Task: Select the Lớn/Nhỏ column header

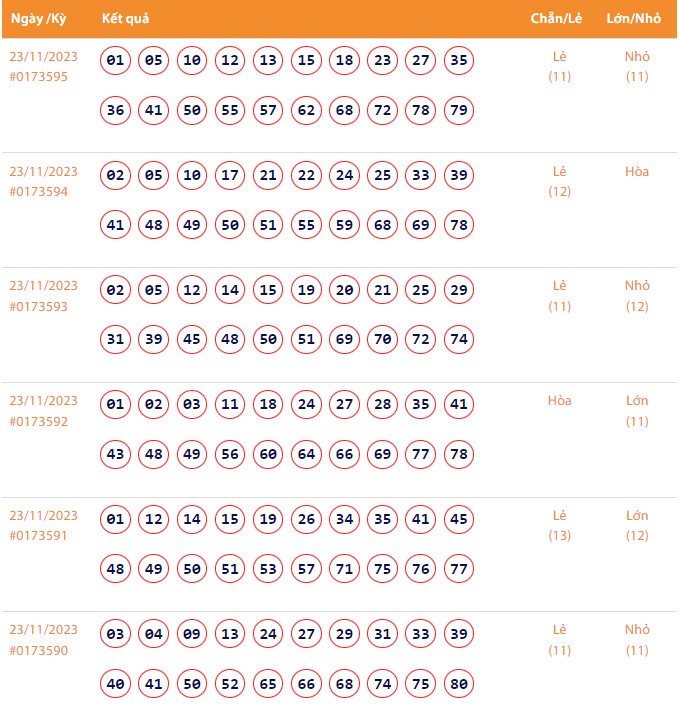Action: 636,19
